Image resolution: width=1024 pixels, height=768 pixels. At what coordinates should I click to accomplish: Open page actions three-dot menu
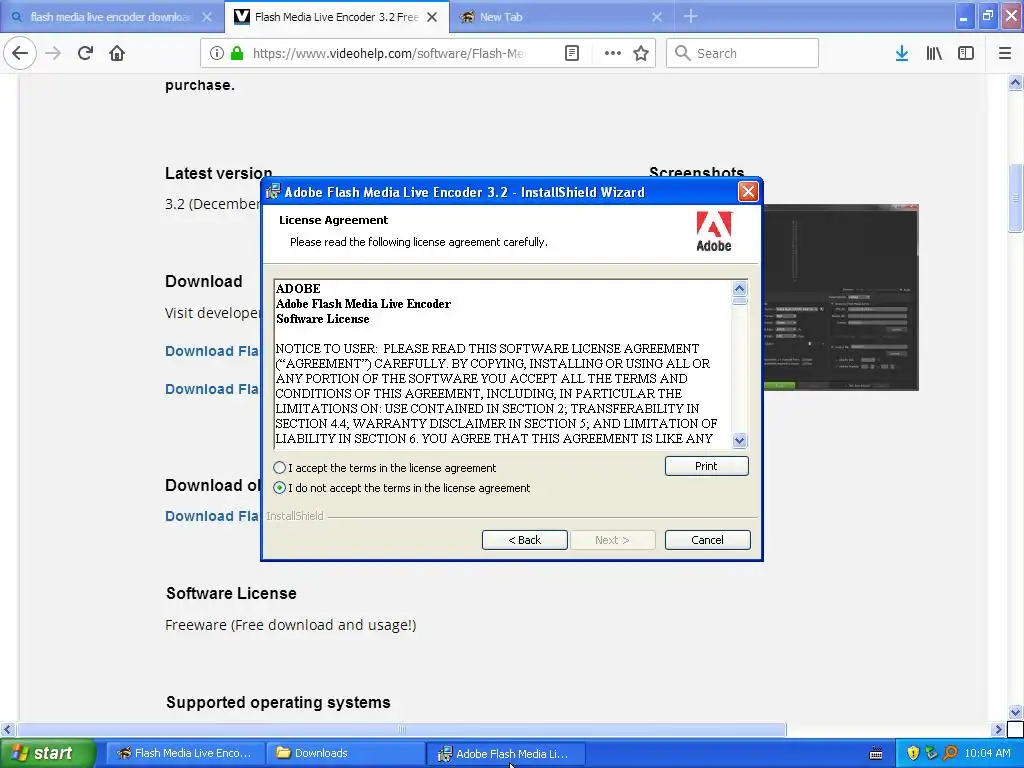613,53
